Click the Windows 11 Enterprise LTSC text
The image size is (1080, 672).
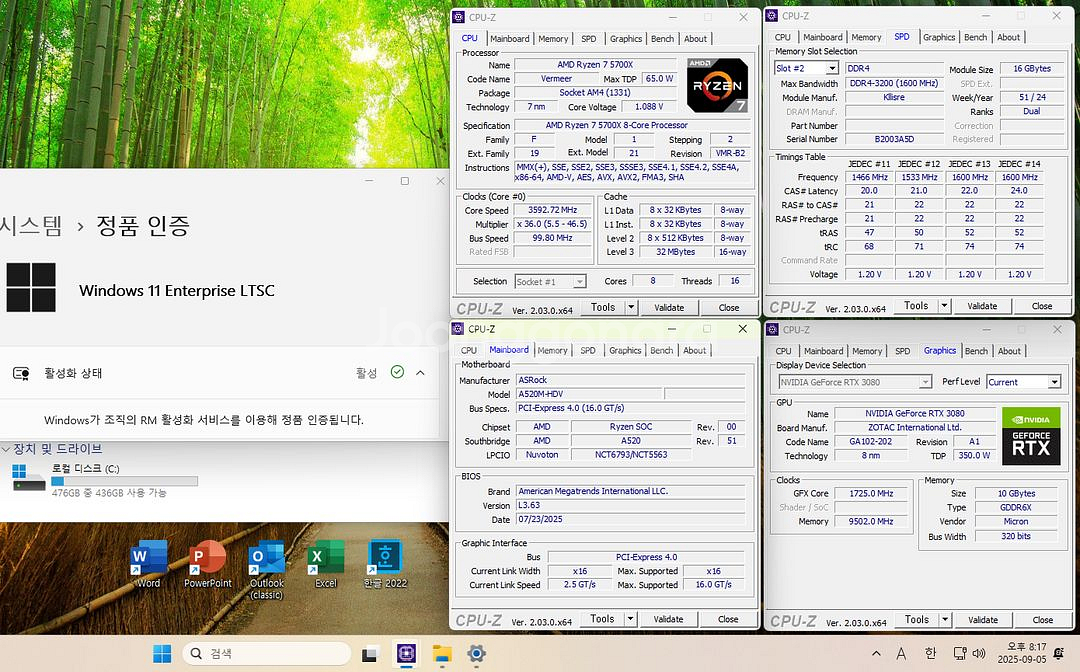coord(177,291)
